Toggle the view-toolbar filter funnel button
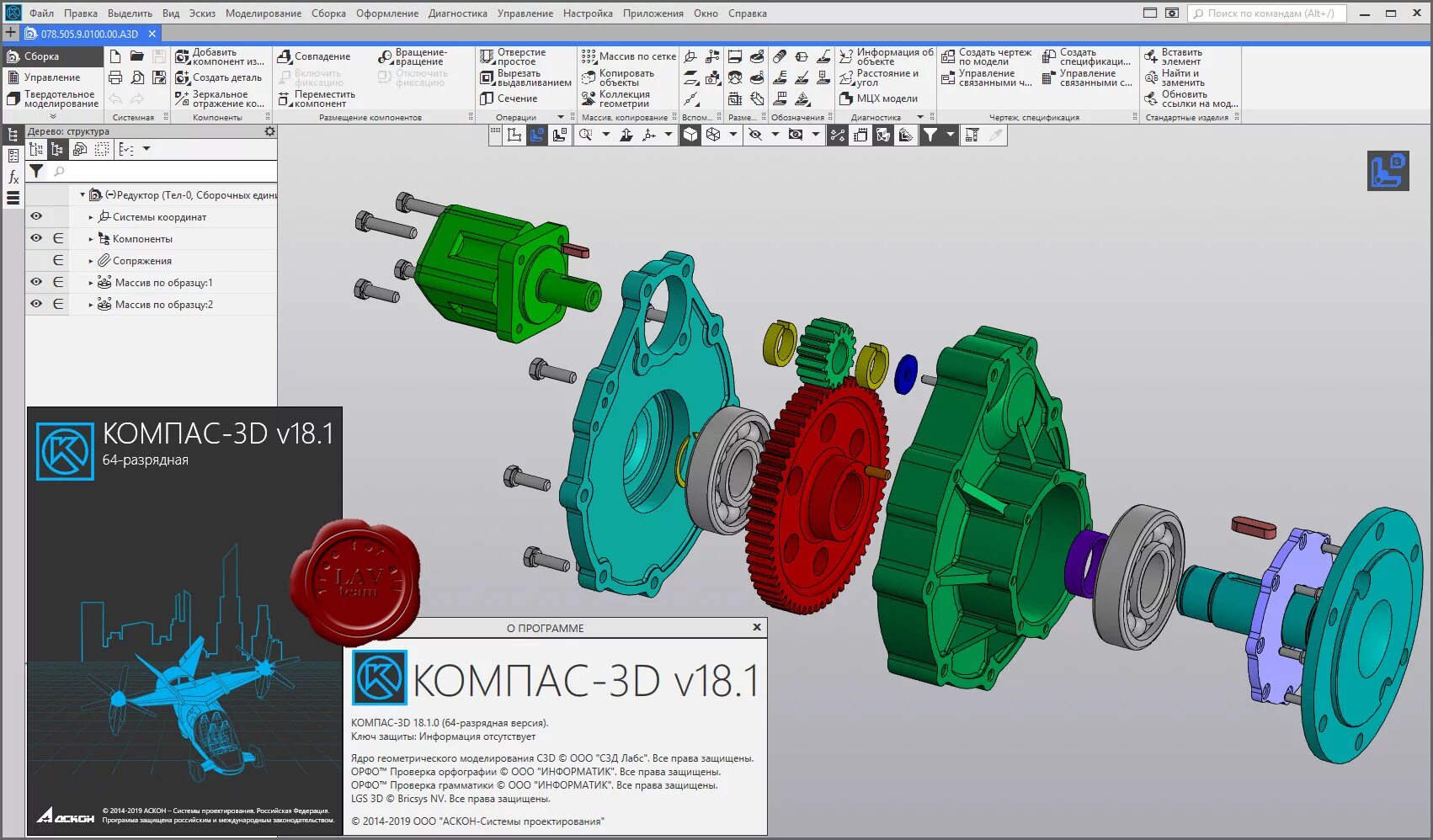The image size is (1433, 840). (930, 135)
